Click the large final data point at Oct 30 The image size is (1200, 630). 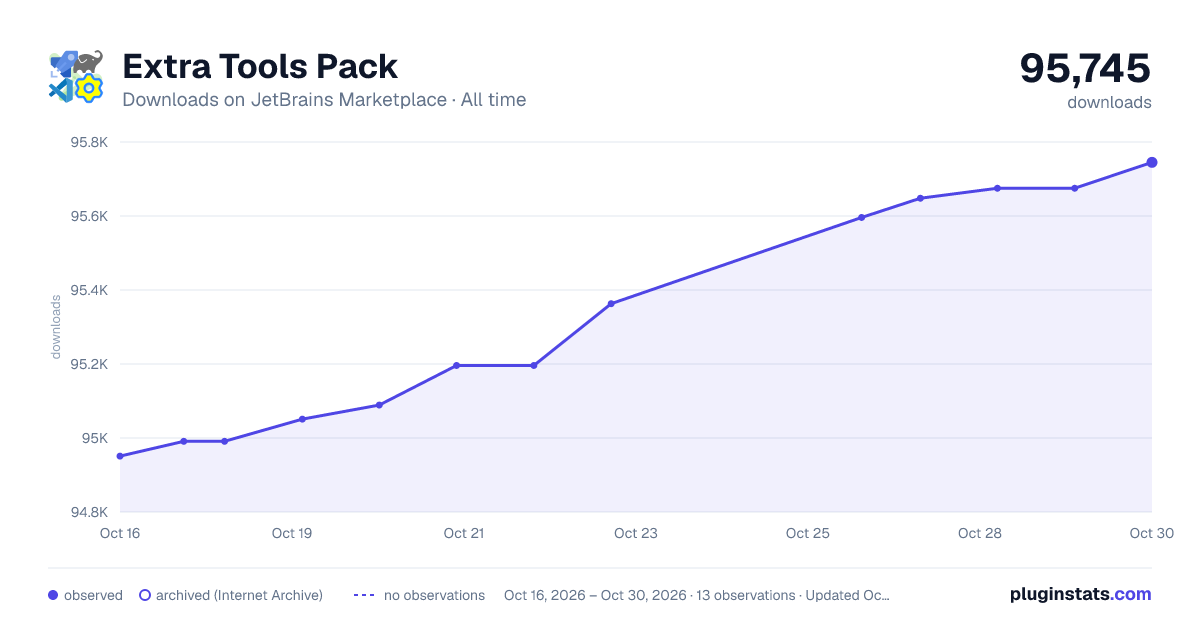pyautogui.click(x=1152, y=162)
